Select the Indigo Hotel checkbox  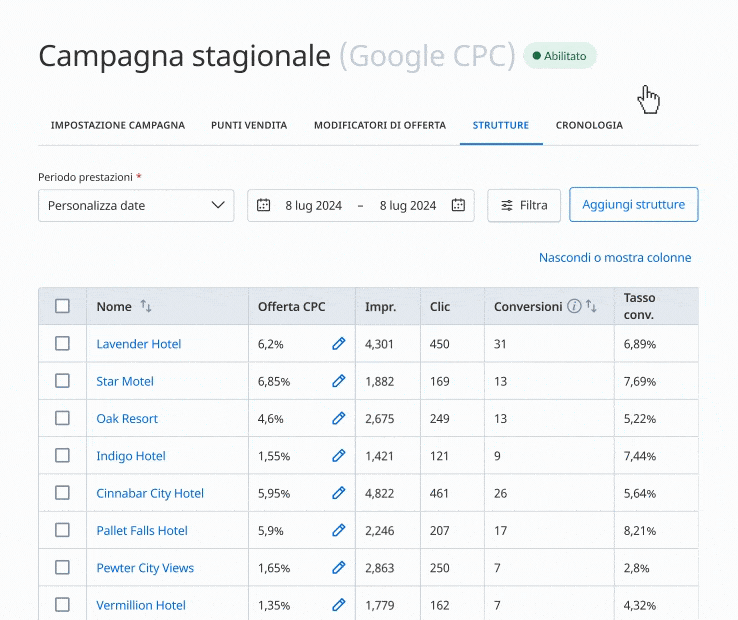tap(63, 456)
